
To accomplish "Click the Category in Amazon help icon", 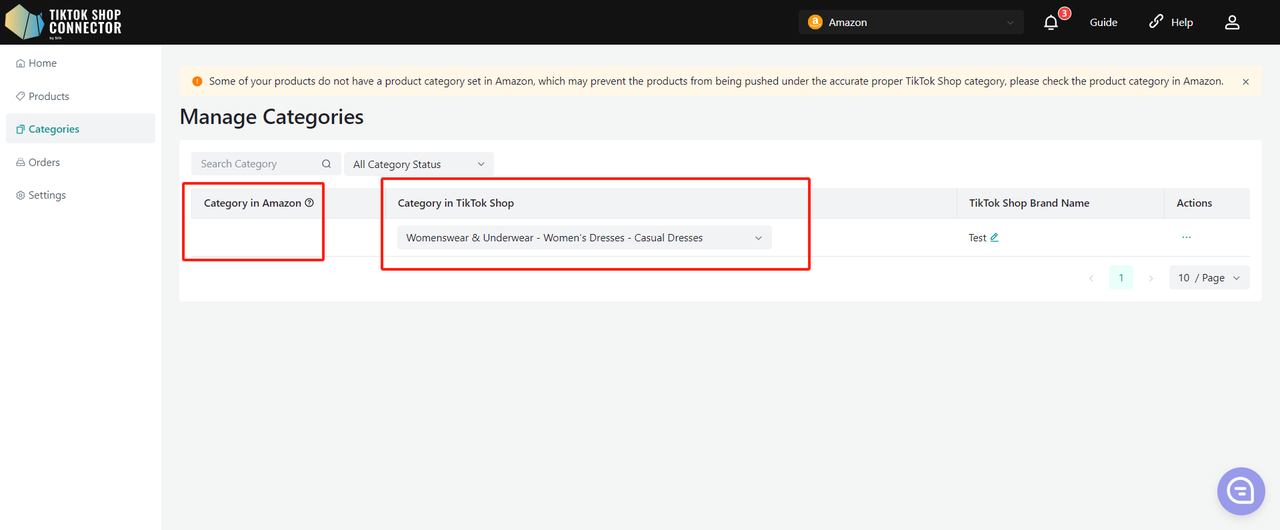I will point(309,203).
